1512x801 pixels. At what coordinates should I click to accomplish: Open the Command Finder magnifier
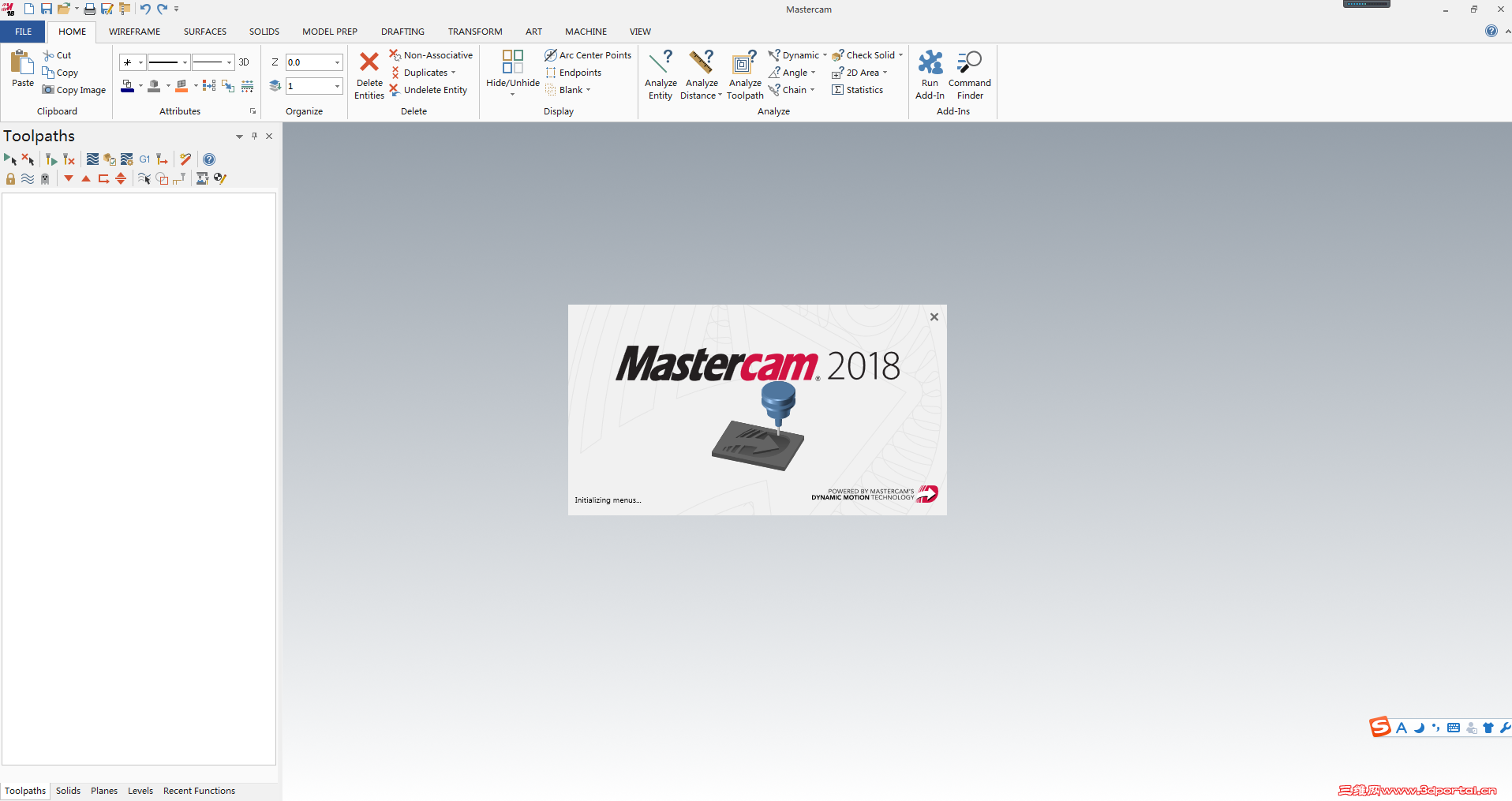click(x=969, y=62)
